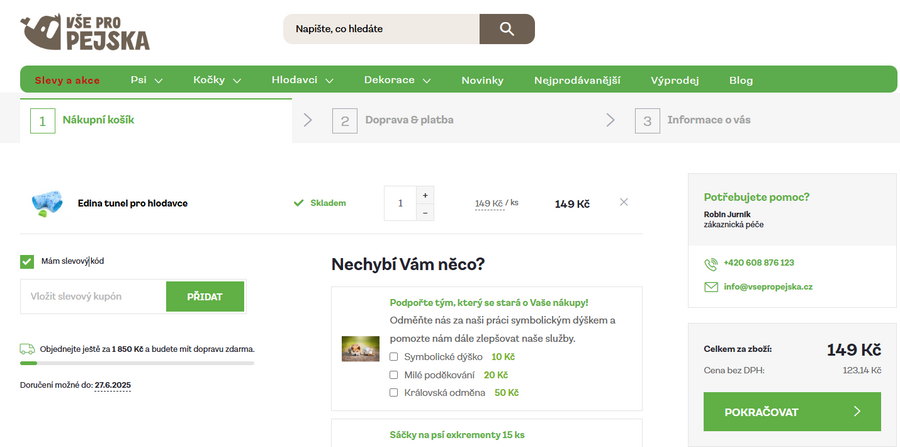Tick the Milé poděkování 20 Kč checkbox
This screenshot has width=900, height=447.
point(394,375)
